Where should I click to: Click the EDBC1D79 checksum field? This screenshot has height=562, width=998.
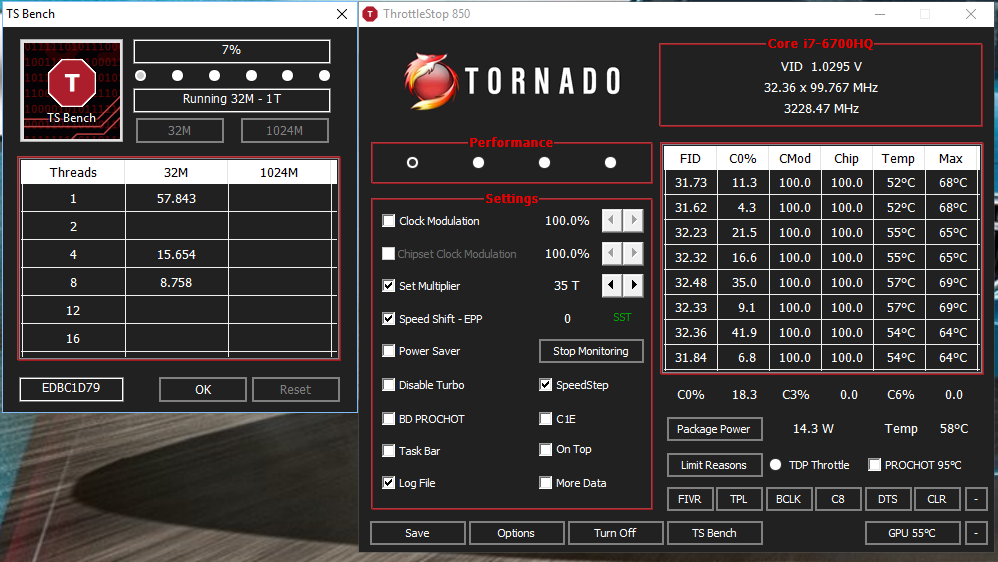(71, 388)
